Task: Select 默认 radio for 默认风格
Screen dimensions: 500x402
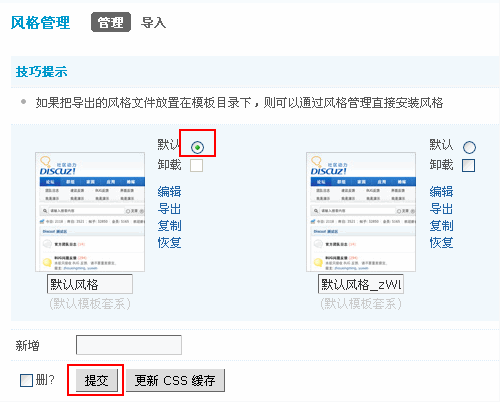Action: [197, 147]
